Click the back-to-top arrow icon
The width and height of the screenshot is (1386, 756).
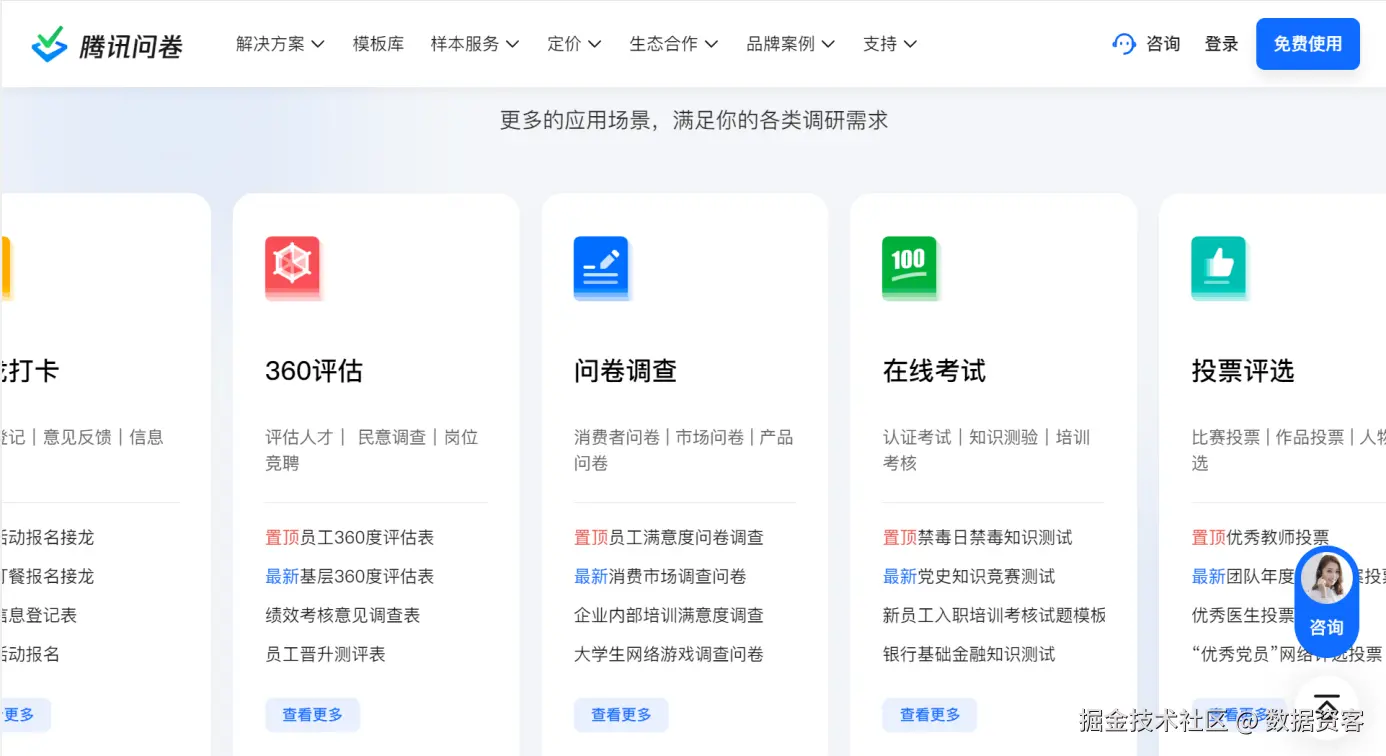(1327, 705)
